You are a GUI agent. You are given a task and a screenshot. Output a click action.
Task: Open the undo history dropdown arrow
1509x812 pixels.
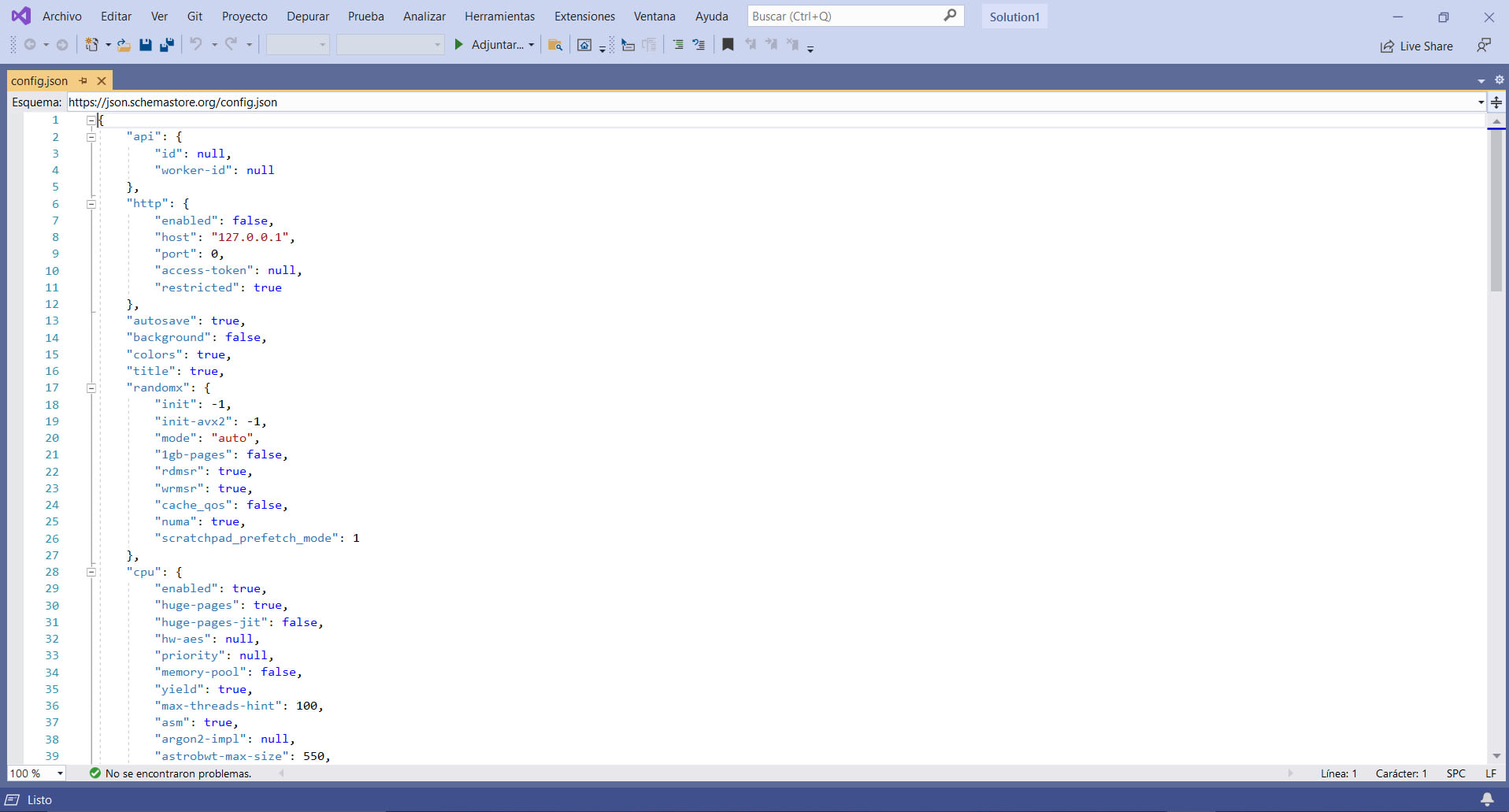(214, 45)
